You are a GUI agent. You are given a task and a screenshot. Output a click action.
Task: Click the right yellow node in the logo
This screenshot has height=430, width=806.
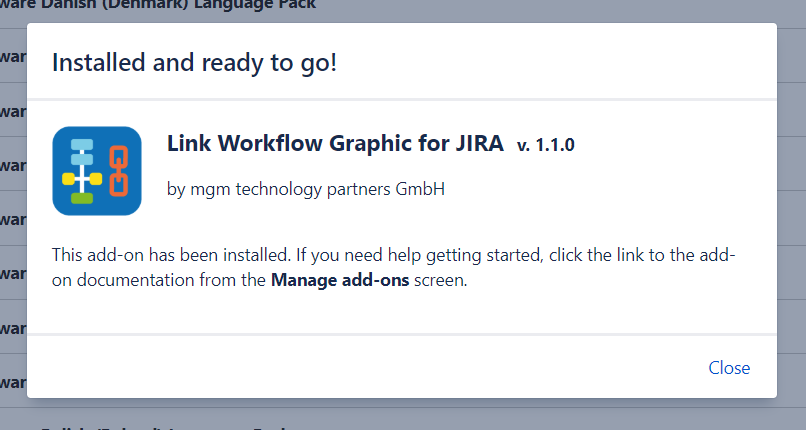point(97,179)
